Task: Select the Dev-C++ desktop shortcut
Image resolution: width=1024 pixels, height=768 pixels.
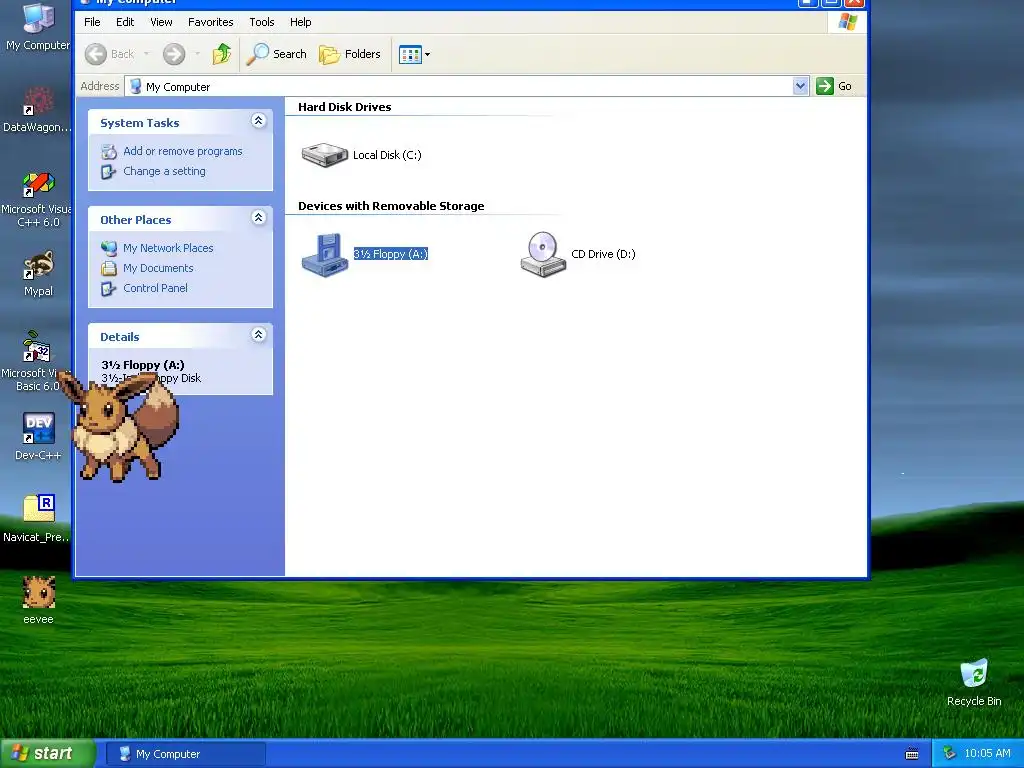Action: pyautogui.click(x=38, y=436)
